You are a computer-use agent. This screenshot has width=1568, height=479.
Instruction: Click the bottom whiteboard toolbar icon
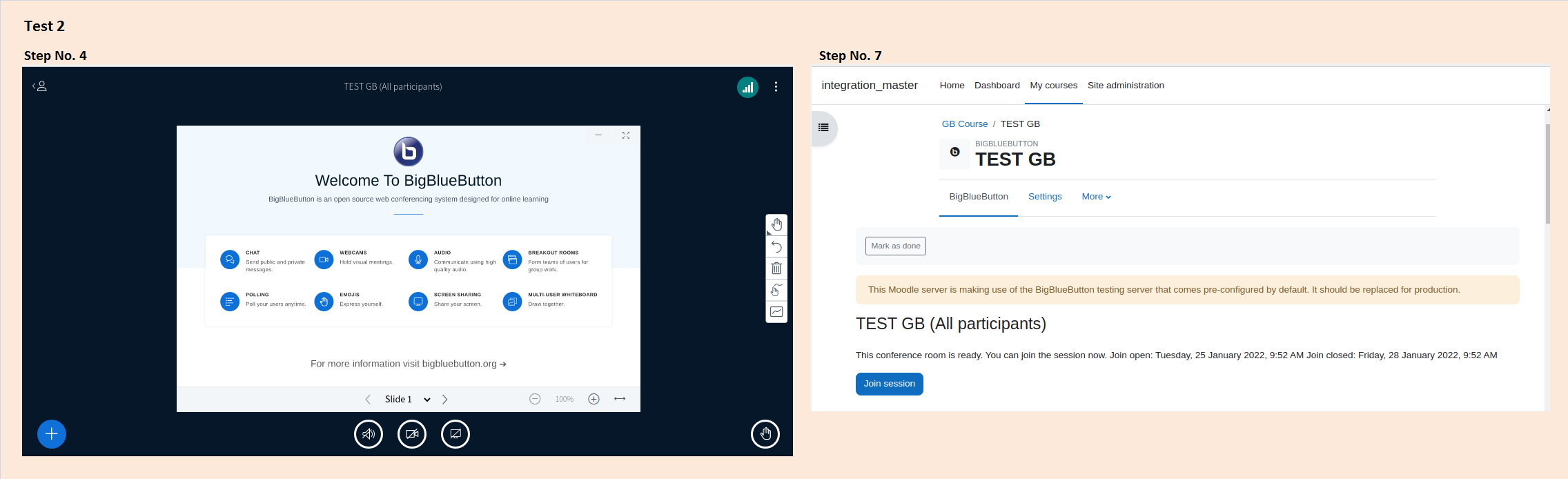[x=776, y=312]
